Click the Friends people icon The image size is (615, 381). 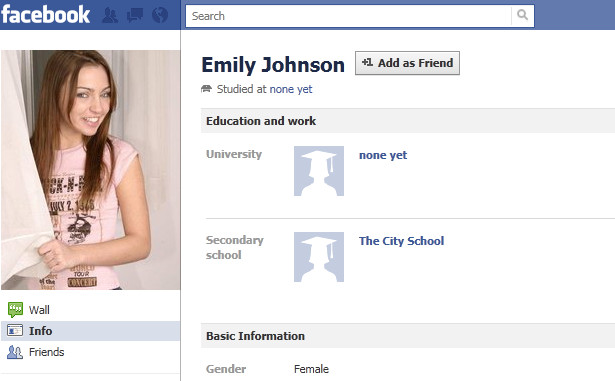point(15,352)
